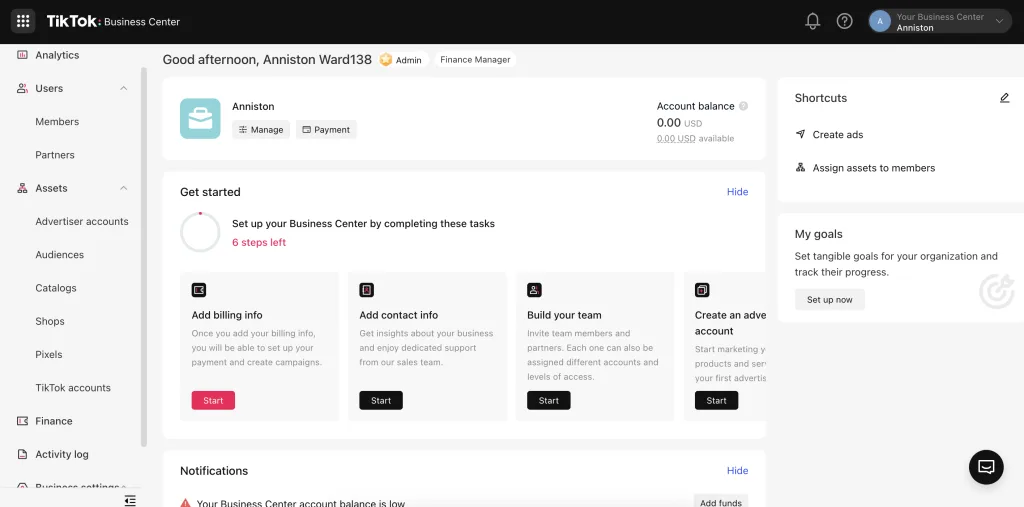1024x507 pixels.
Task: Edit shortcuts with the pencil icon
Action: click(x=1004, y=98)
